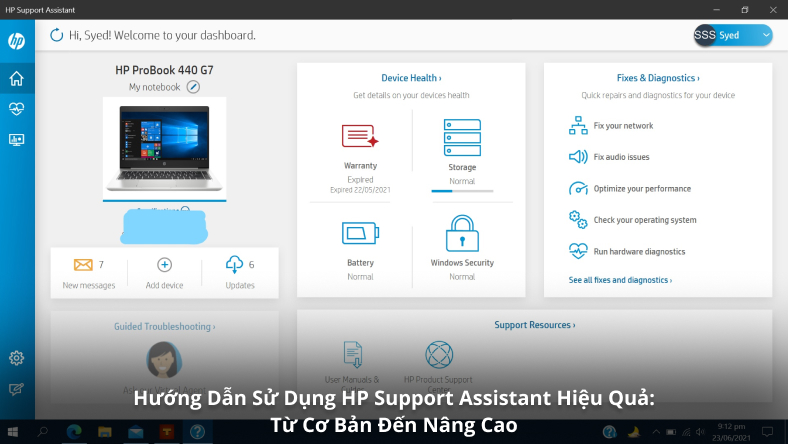Click the Optimize your performance text

(x=642, y=189)
